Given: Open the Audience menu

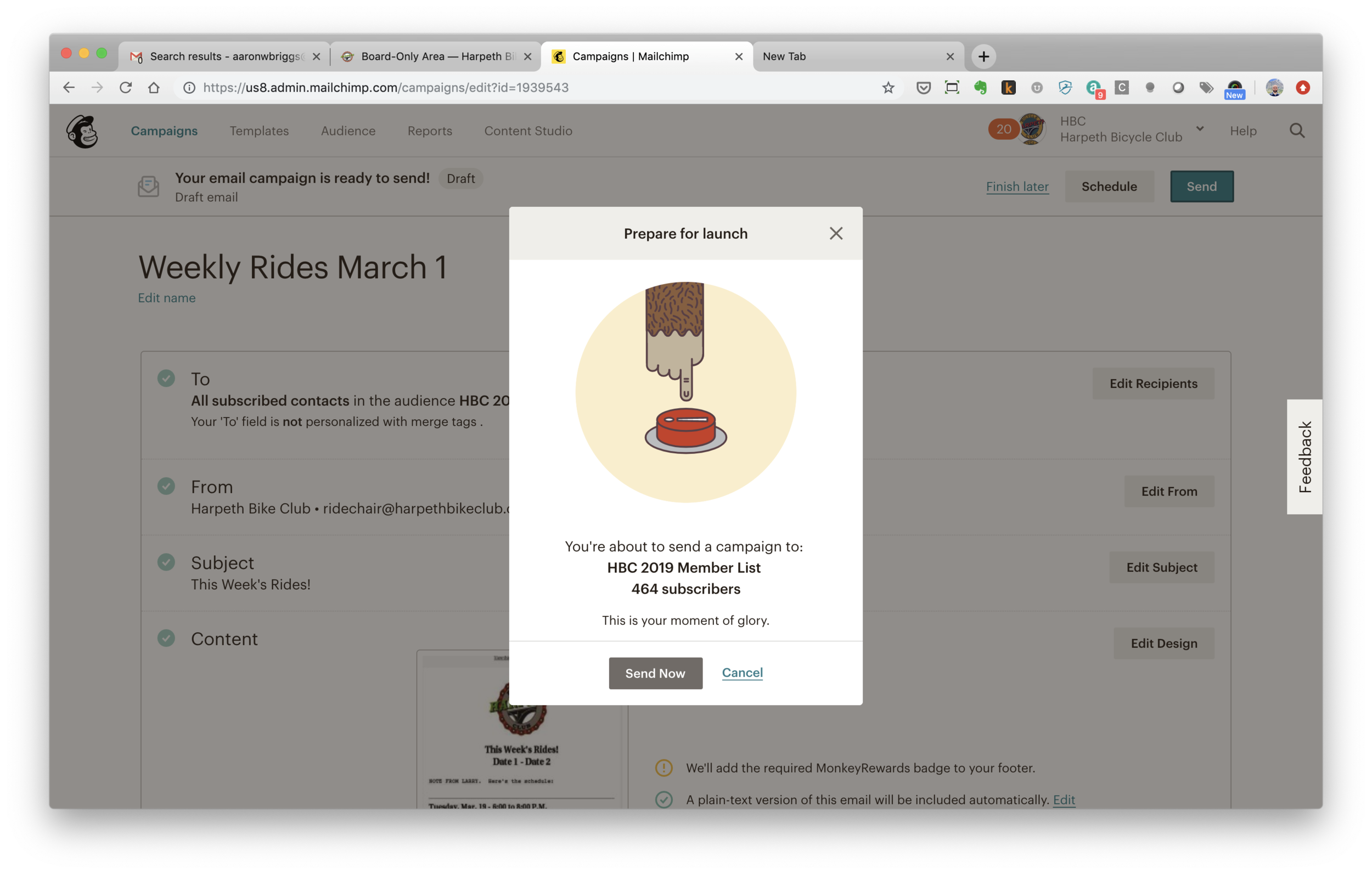Looking at the screenshot, I should (x=348, y=131).
